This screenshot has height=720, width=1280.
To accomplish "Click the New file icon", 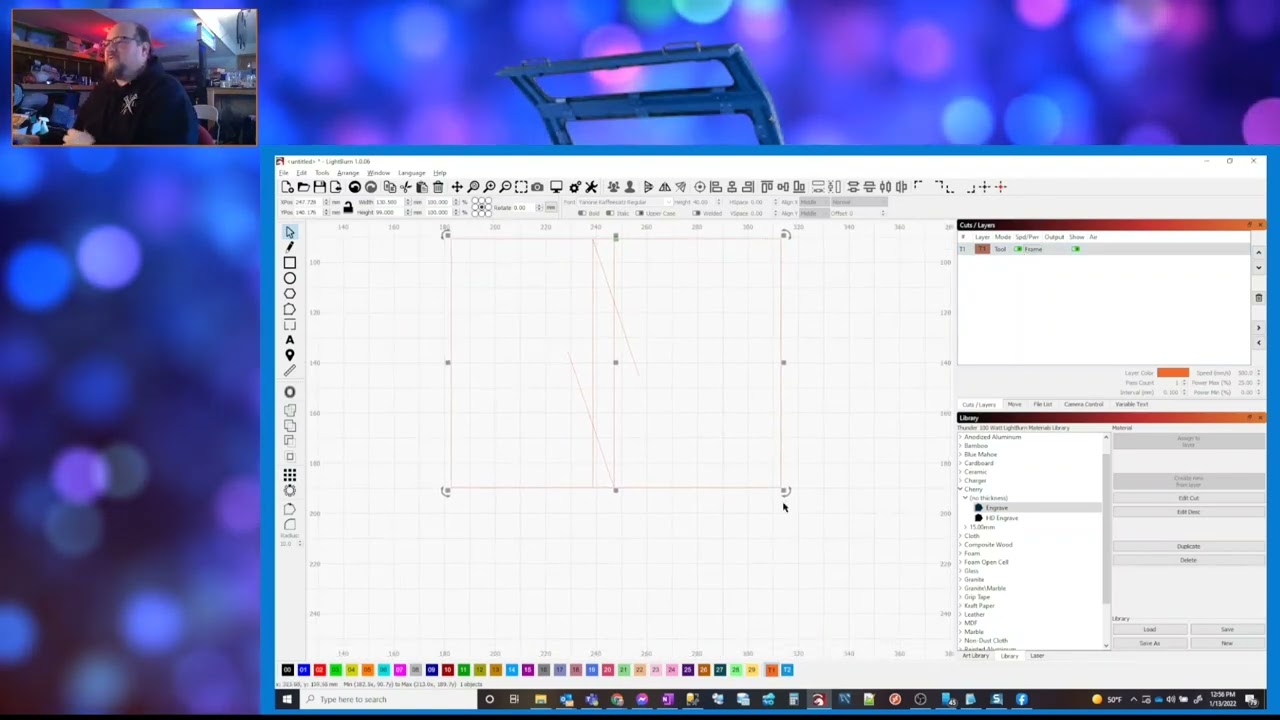I will tap(288, 187).
